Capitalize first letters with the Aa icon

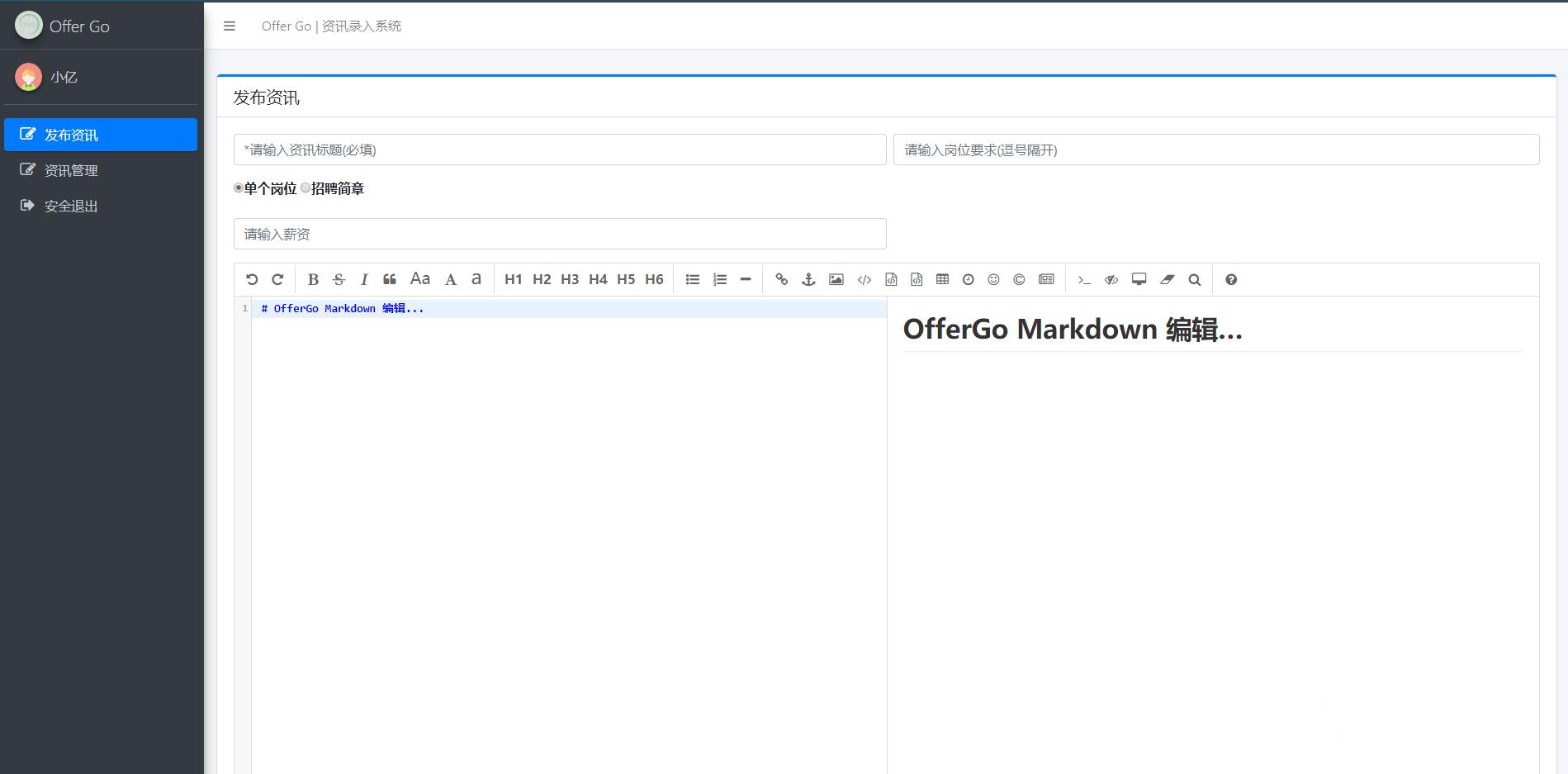tap(420, 279)
